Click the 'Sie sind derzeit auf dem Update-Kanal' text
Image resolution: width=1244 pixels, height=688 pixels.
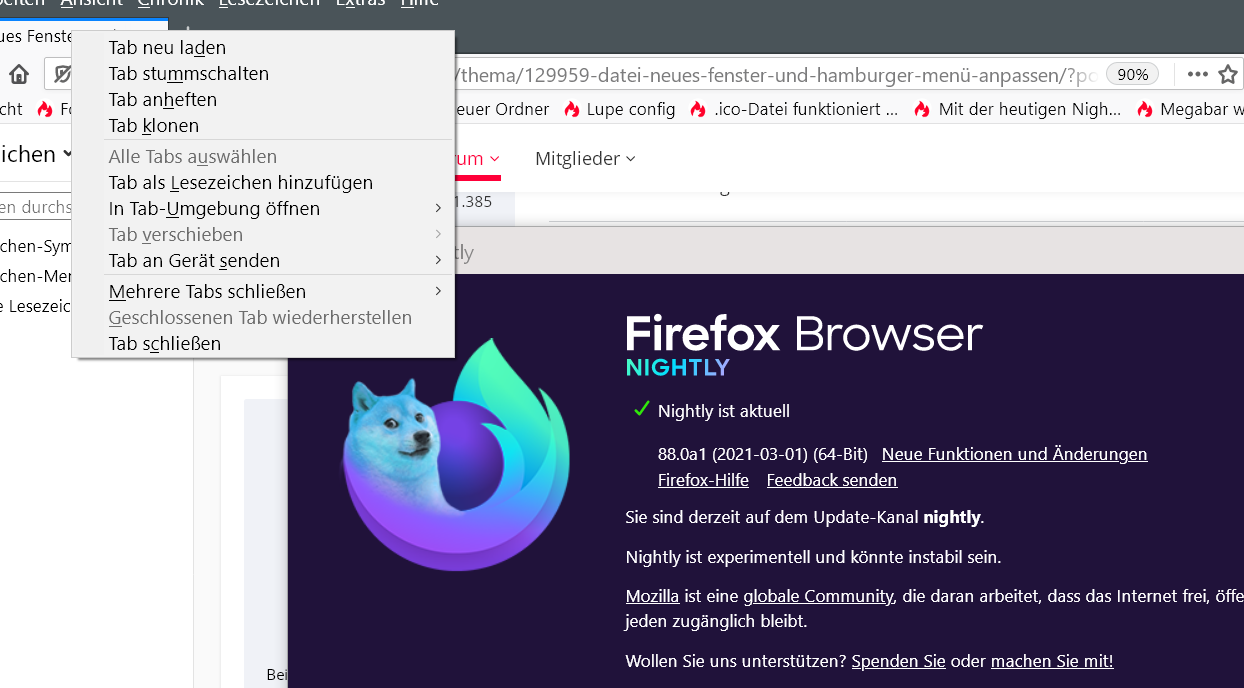click(x=805, y=517)
